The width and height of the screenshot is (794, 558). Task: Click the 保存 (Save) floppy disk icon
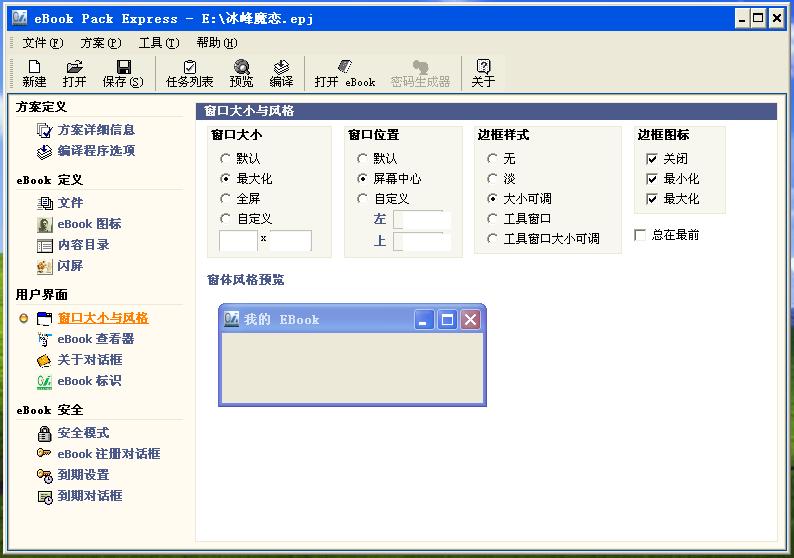coord(124,66)
